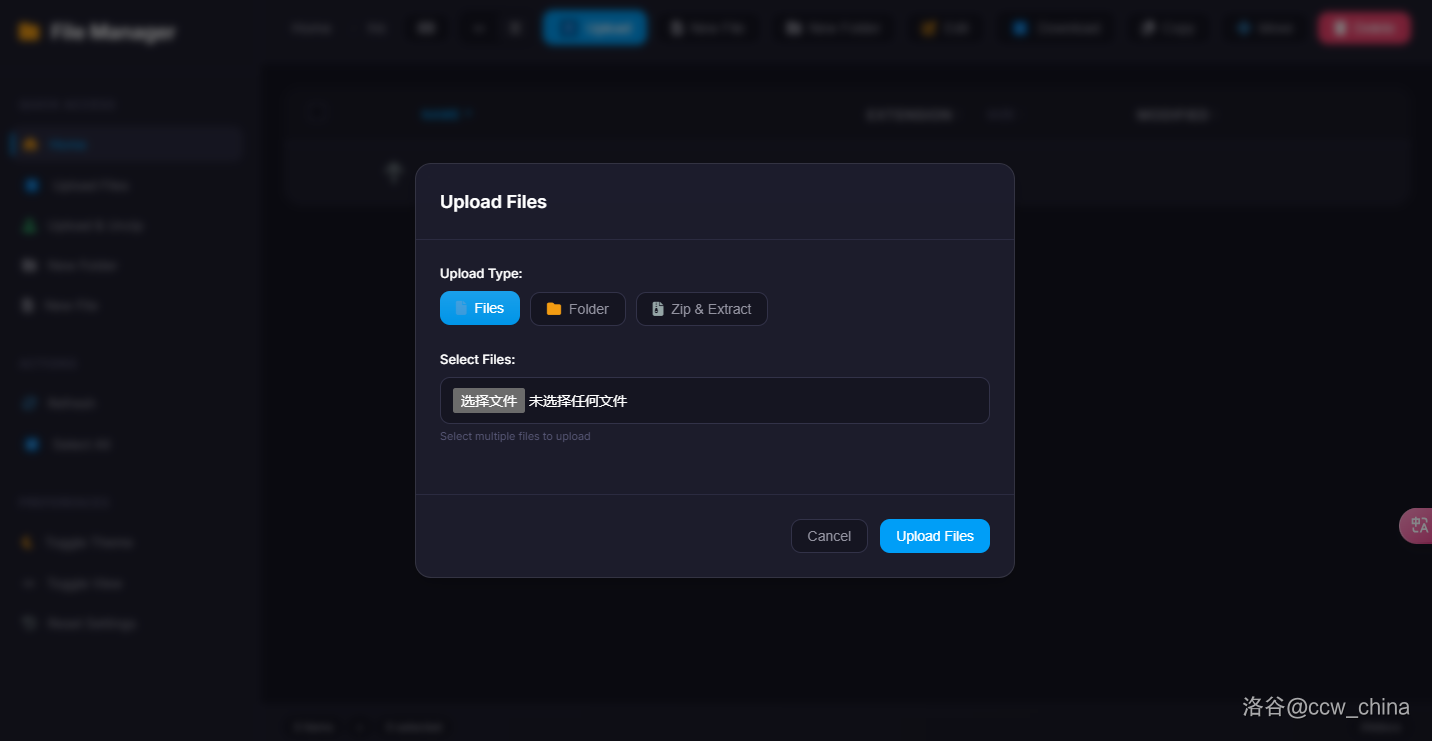This screenshot has height=741, width=1432.
Task: Click New Folder in the top toolbar
Action: coord(832,28)
